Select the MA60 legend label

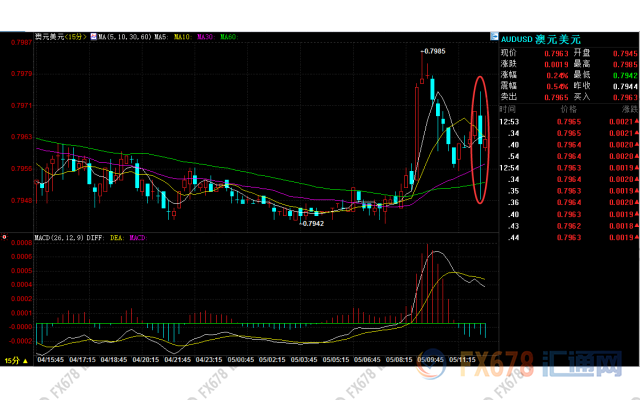point(229,37)
